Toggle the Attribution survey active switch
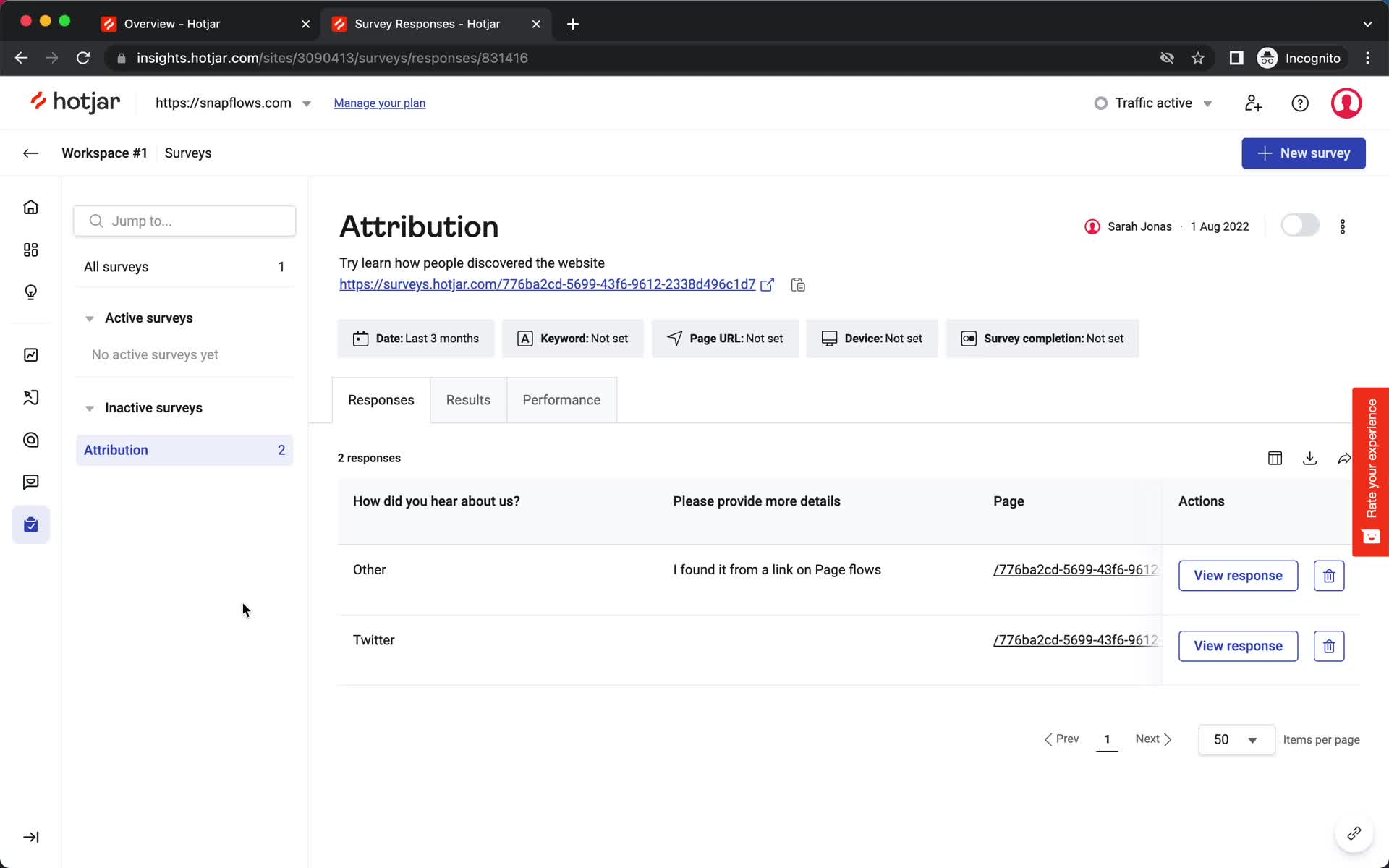This screenshot has height=868, width=1389. [1300, 226]
